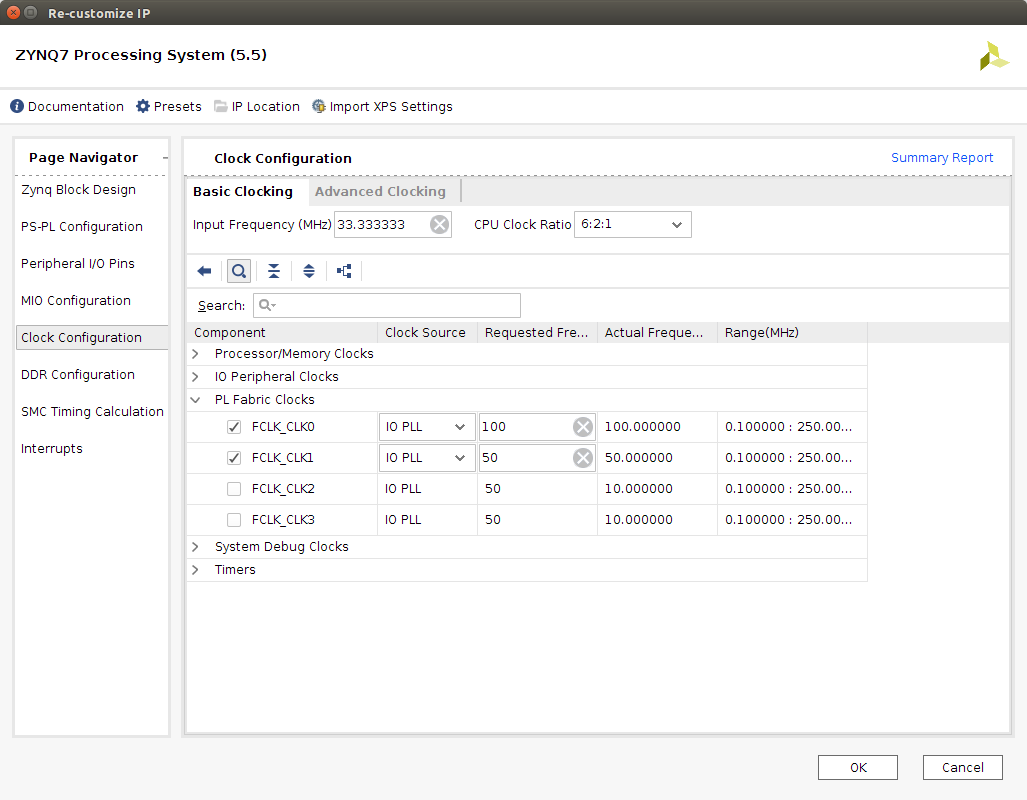The height and width of the screenshot is (800, 1027).
Task: Click the Actual Frequency column header
Action: point(657,333)
